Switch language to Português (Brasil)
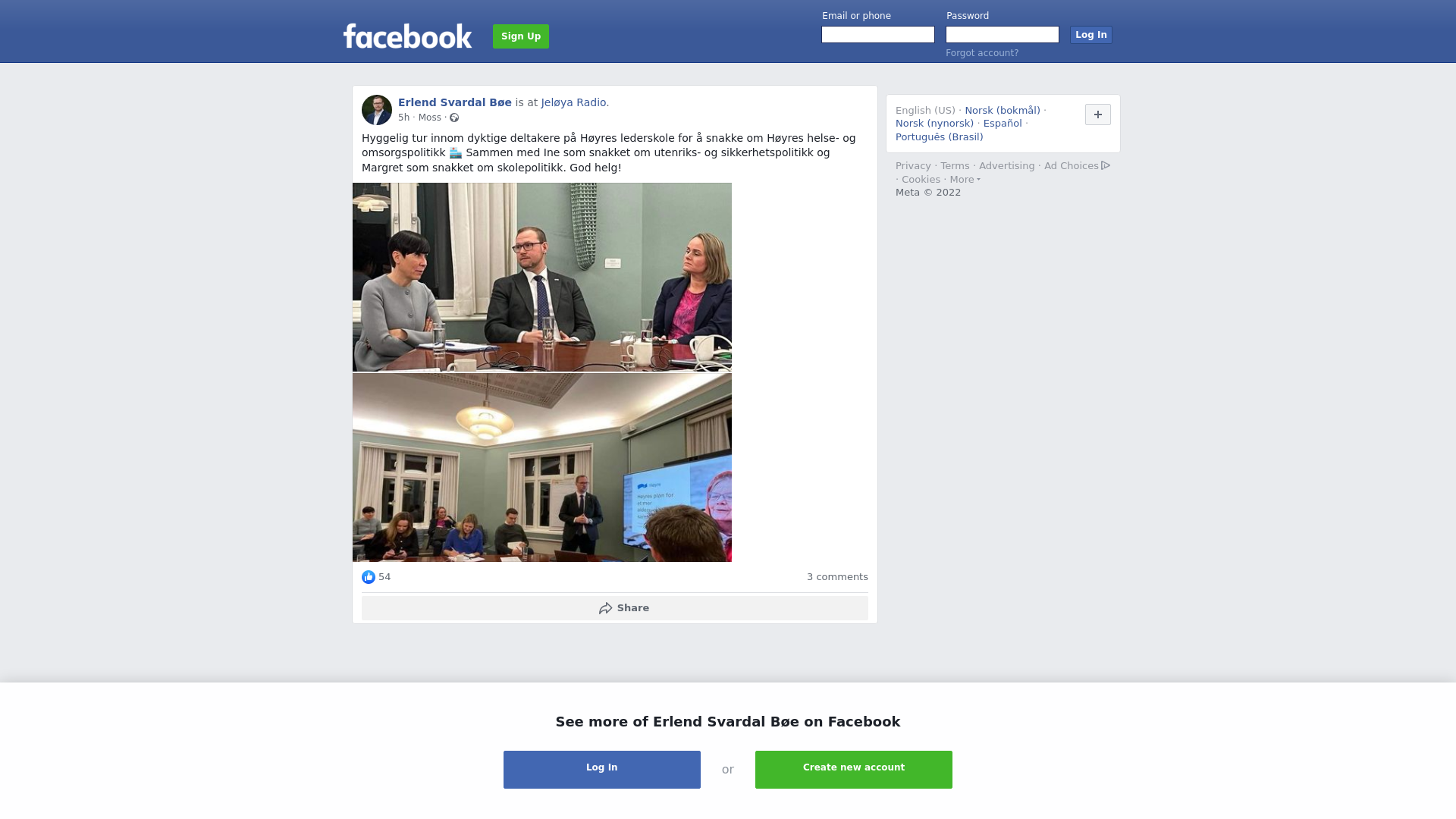The height and width of the screenshot is (819, 1456). (939, 137)
